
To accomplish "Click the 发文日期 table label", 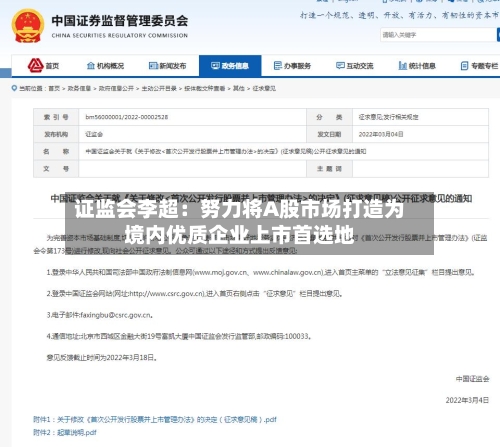I will pyautogui.click(x=329, y=134).
